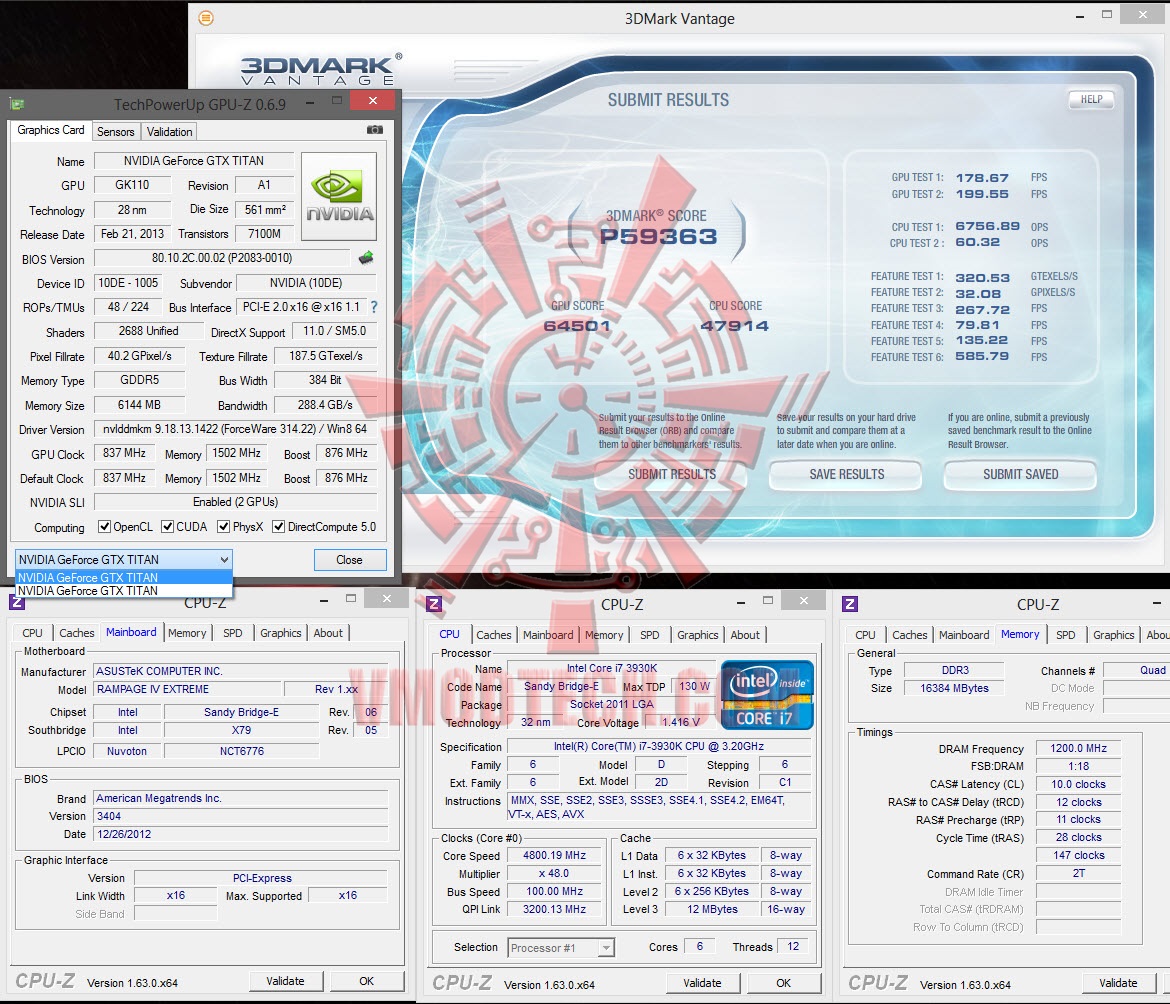Switch to the Validation tab in GPU-Z
The height and width of the screenshot is (1004, 1170).
[169, 132]
